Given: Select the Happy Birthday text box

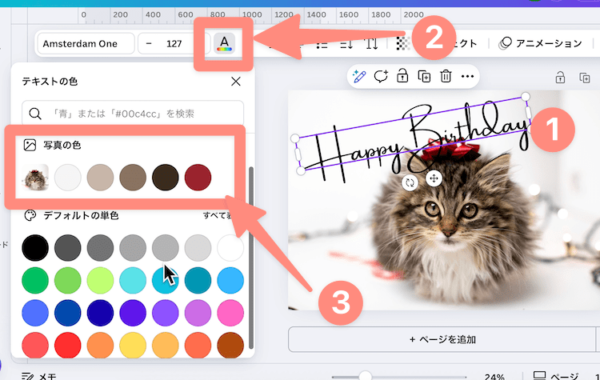Looking at the screenshot, I should (x=413, y=133).
